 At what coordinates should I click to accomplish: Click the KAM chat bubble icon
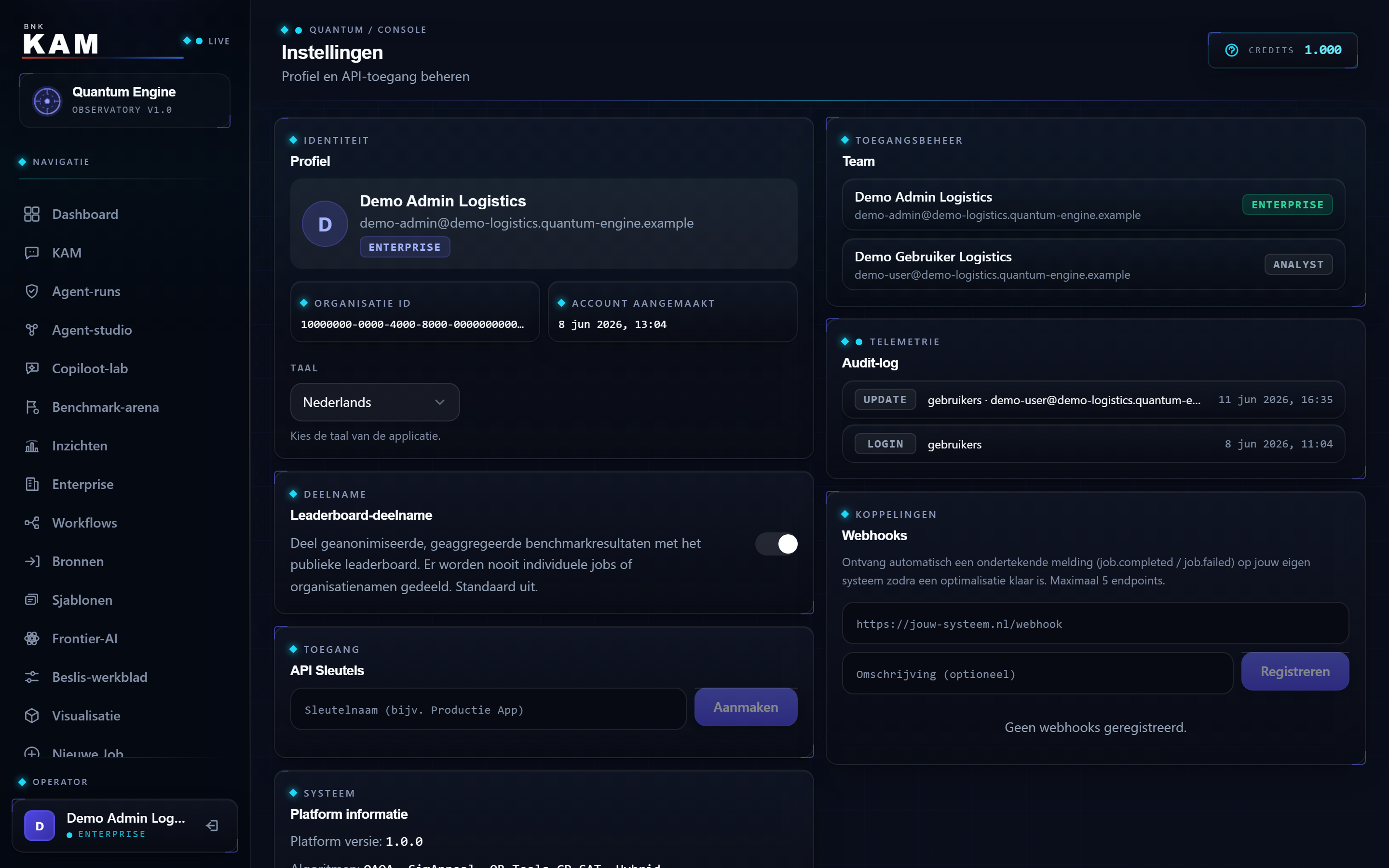tap(31, 253)
